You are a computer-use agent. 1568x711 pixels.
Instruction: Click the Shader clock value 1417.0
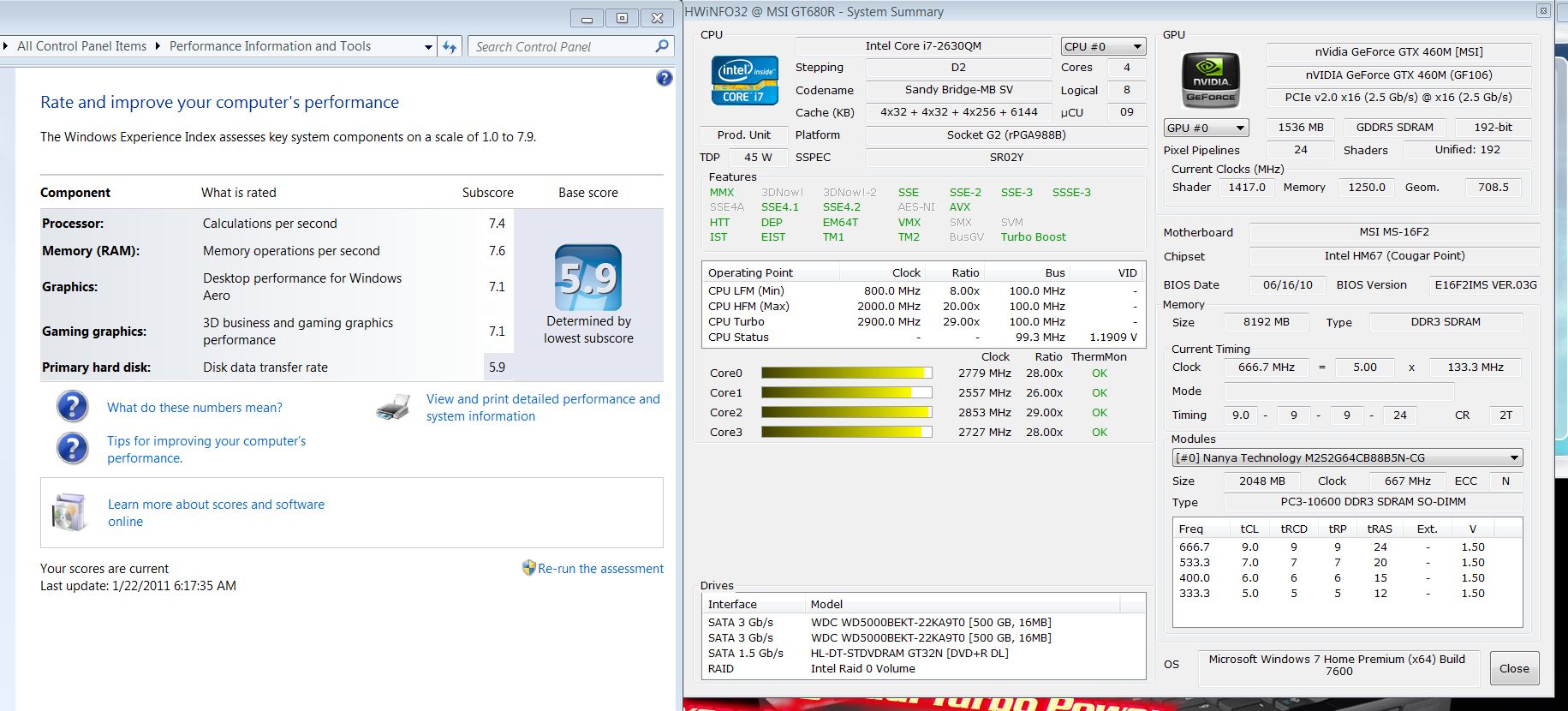1247,187
